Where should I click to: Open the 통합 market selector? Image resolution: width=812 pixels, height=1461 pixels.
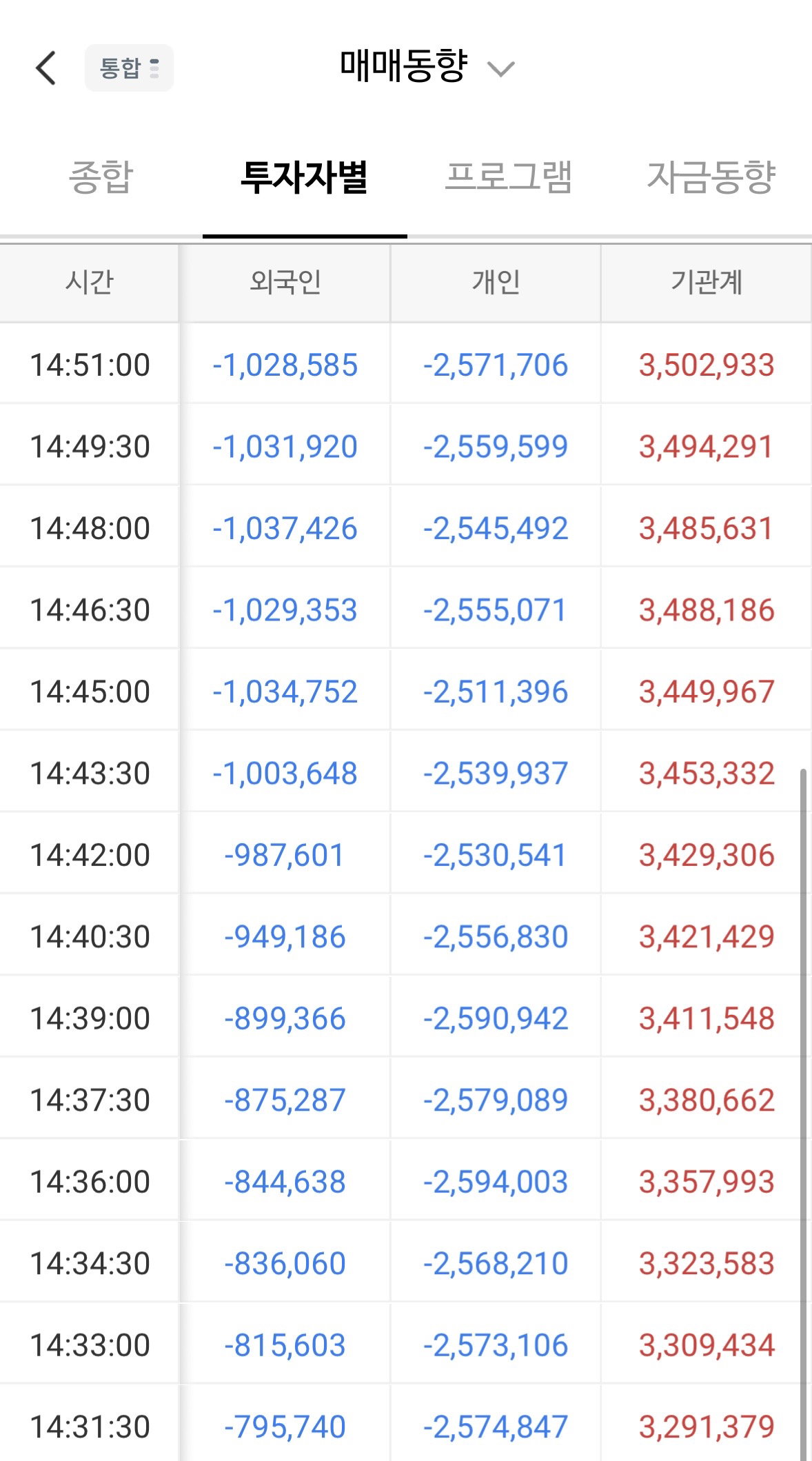tap(129, 68)
